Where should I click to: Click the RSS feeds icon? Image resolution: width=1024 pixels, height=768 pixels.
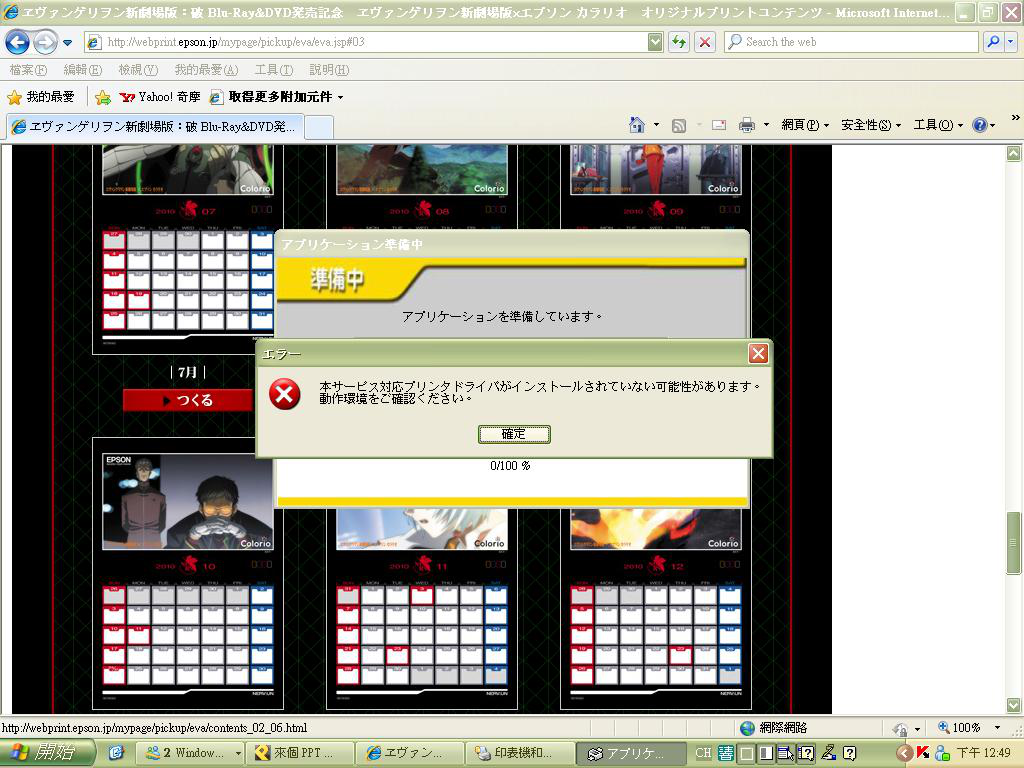click(679, 125)
